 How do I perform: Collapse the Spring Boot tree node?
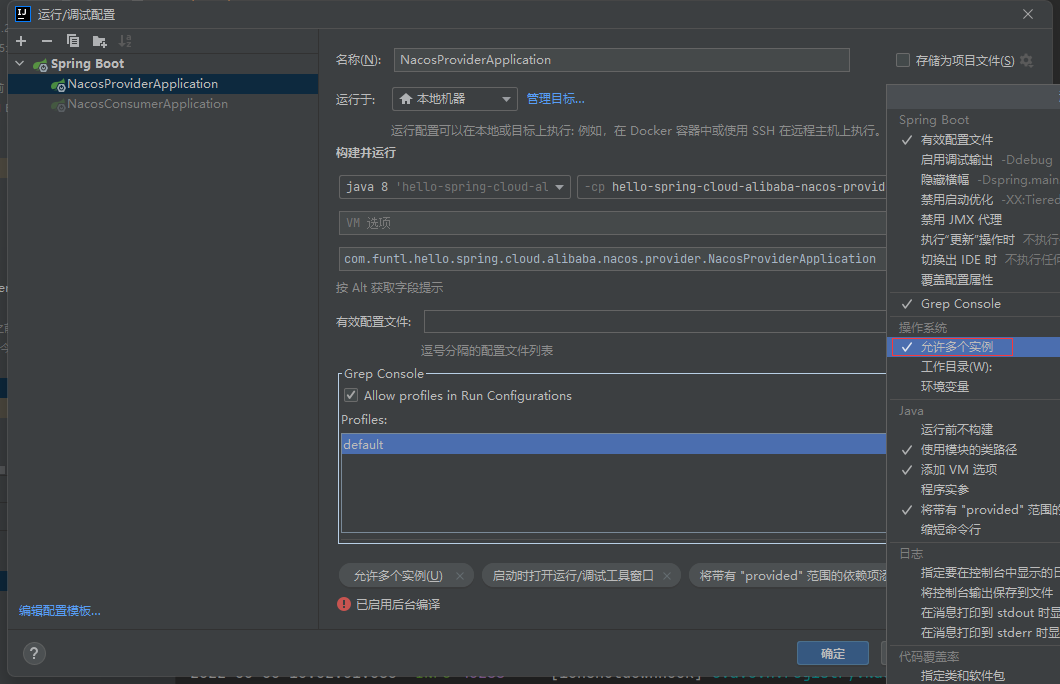20,64
